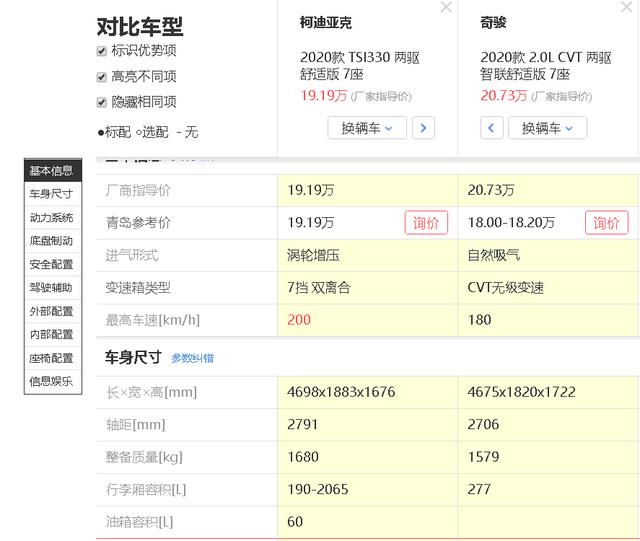Jump to 安全配置 section
Image resolution: width=640 pixels, height=541 pixels.
[x=53, y=264]
